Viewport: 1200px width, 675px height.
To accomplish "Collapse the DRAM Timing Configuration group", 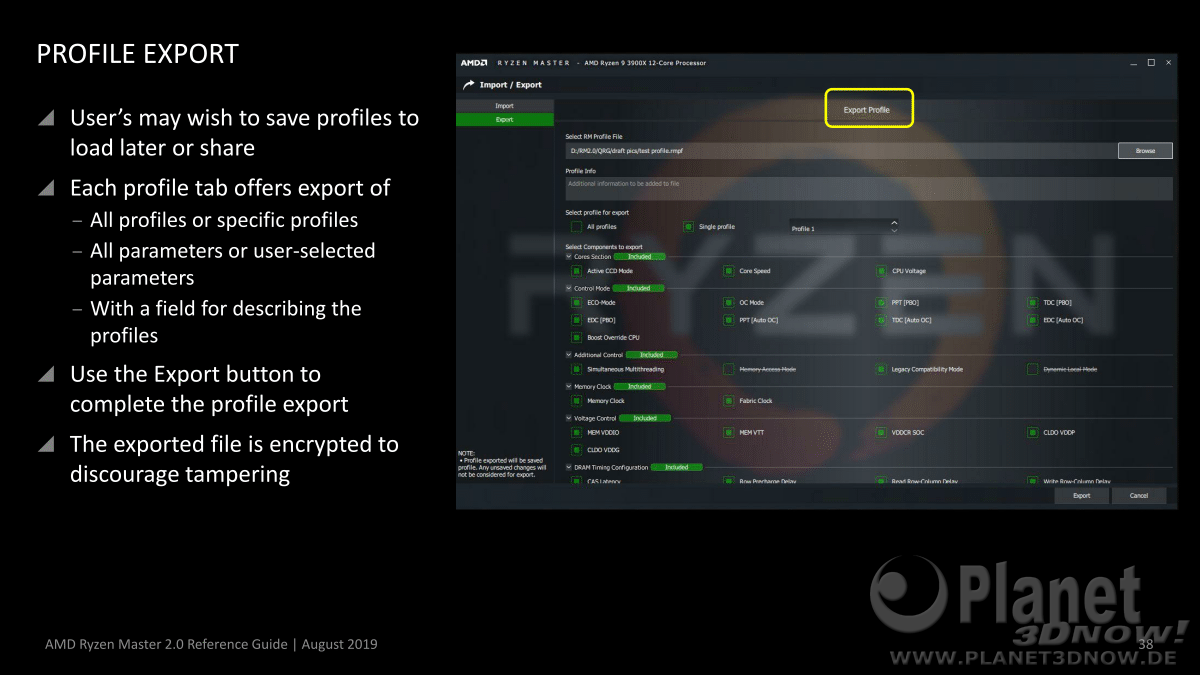I will click(569, 467).
